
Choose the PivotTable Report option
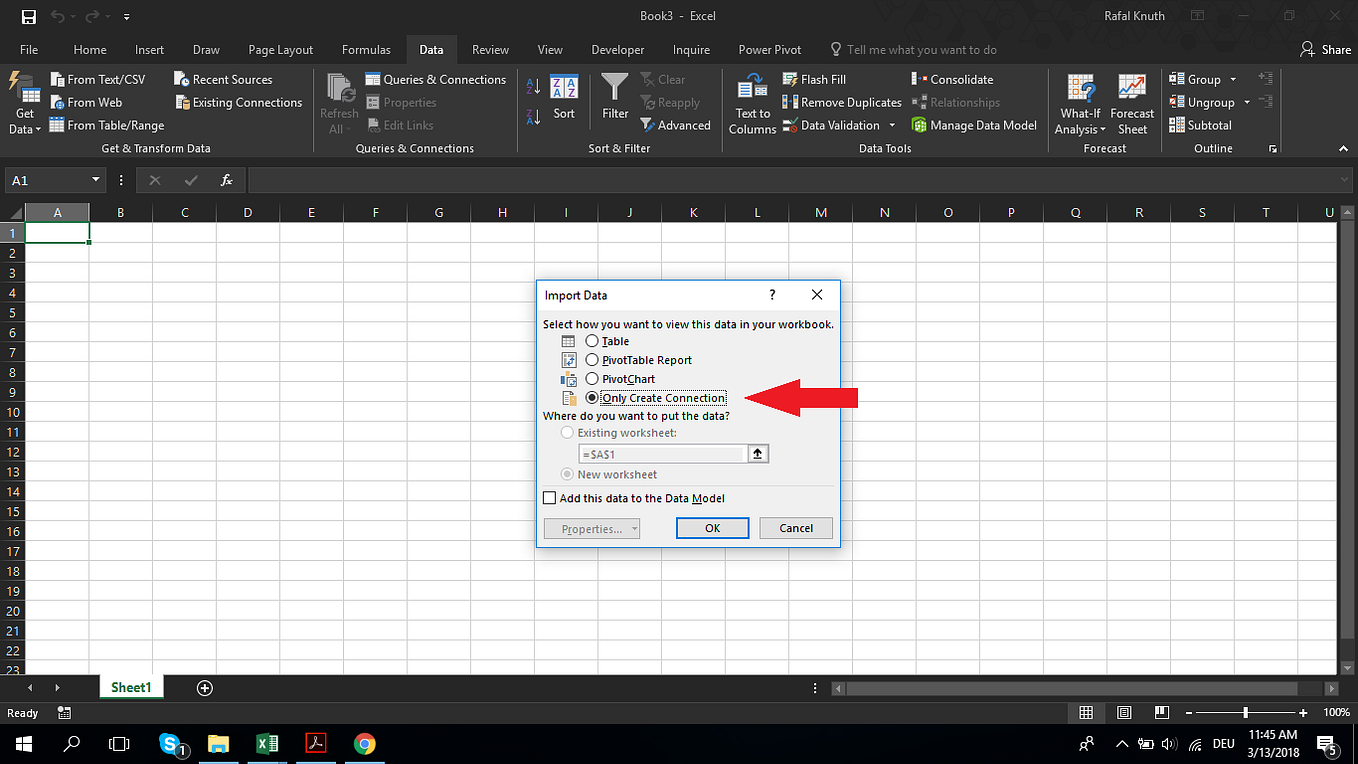pyautogui.click(x=591, y=360)
